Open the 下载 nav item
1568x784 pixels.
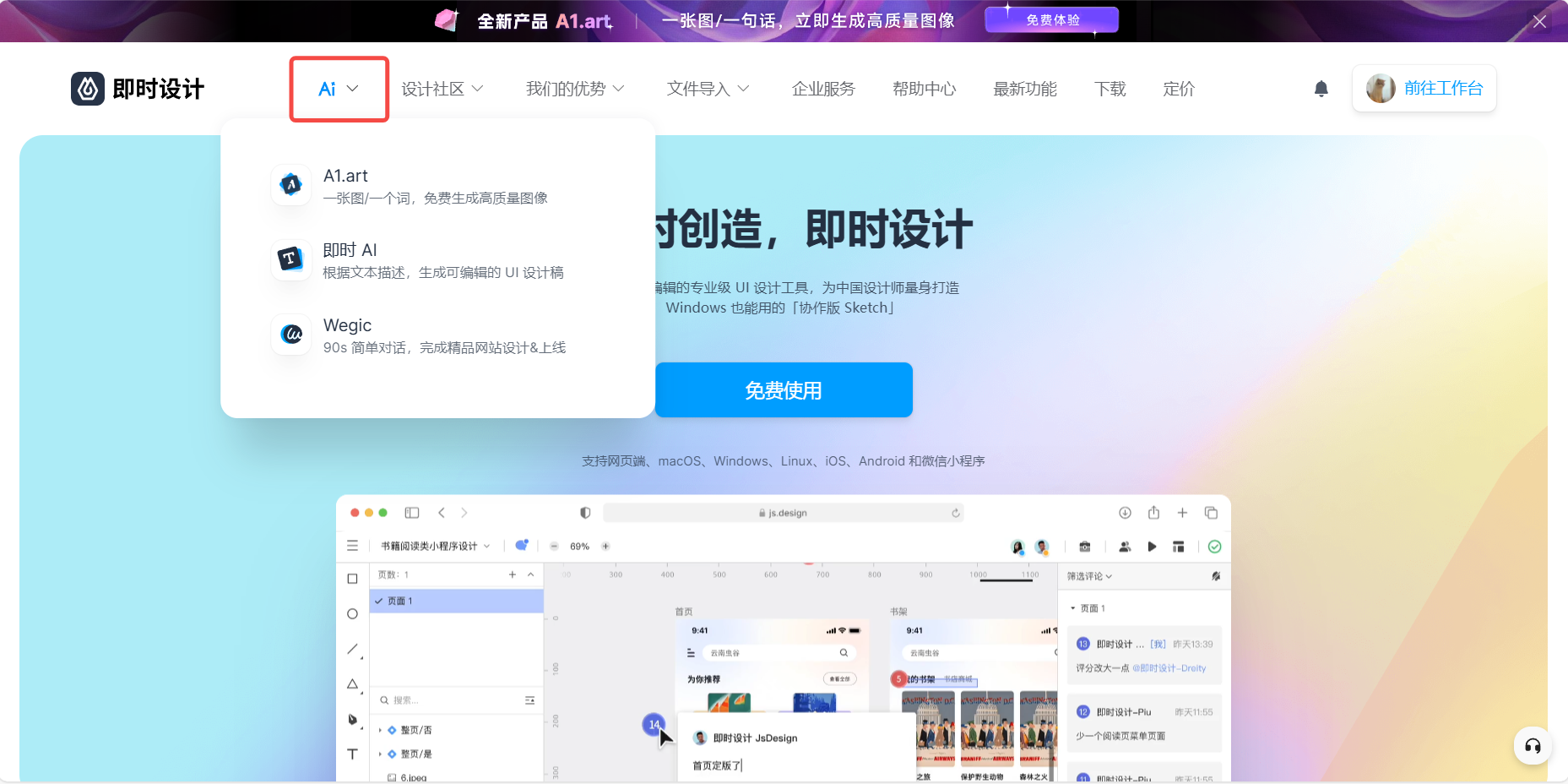pos(1110,89)
